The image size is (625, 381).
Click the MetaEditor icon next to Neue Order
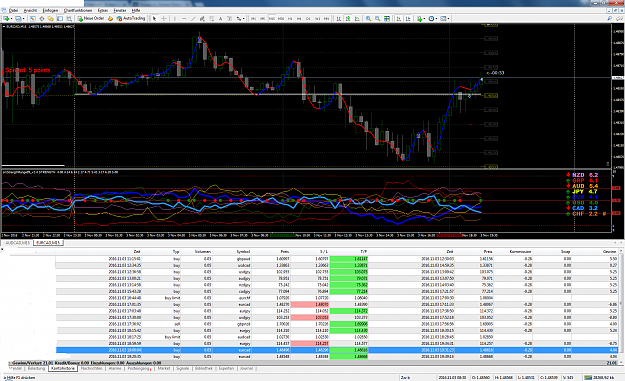point(110,18)
